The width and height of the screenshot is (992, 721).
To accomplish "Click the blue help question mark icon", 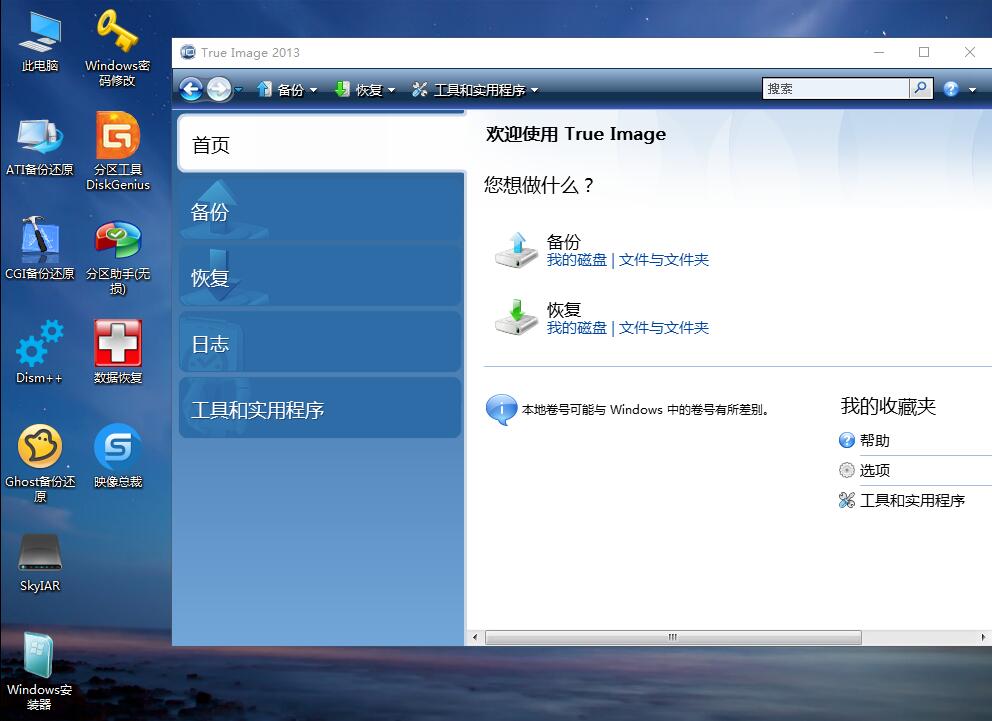I will click(950, 88).
